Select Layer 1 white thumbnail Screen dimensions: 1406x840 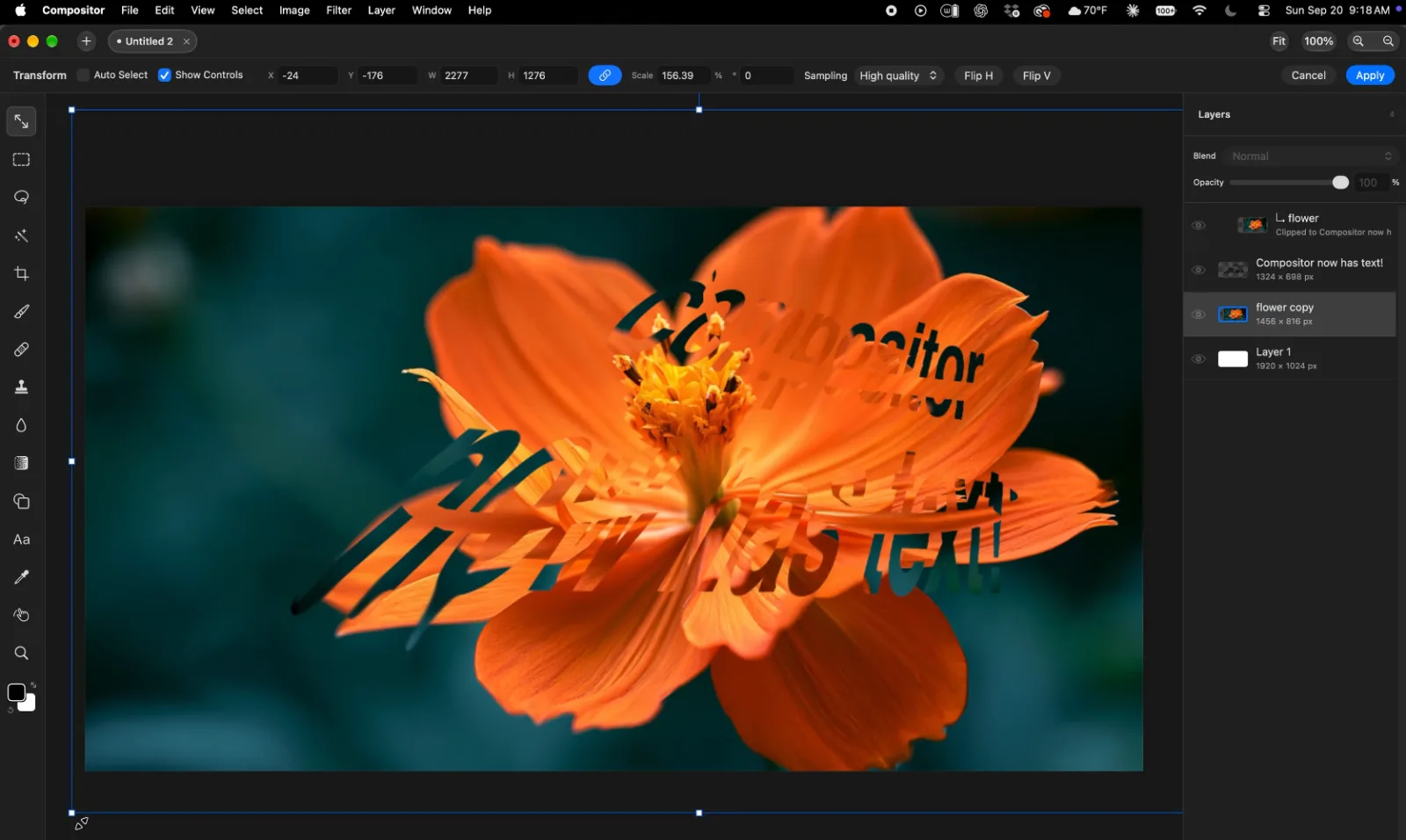[x=1232, y=359]
